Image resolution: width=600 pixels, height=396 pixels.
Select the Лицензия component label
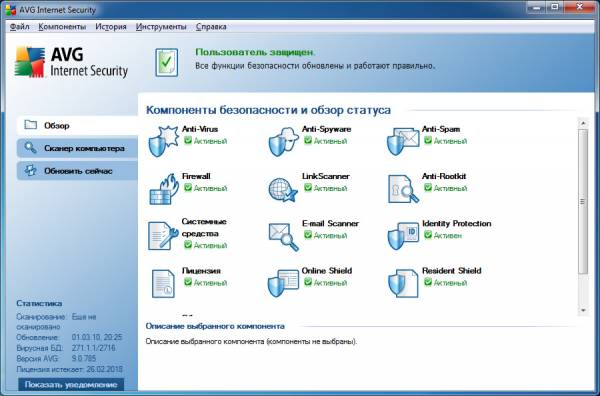coord(201,271)
